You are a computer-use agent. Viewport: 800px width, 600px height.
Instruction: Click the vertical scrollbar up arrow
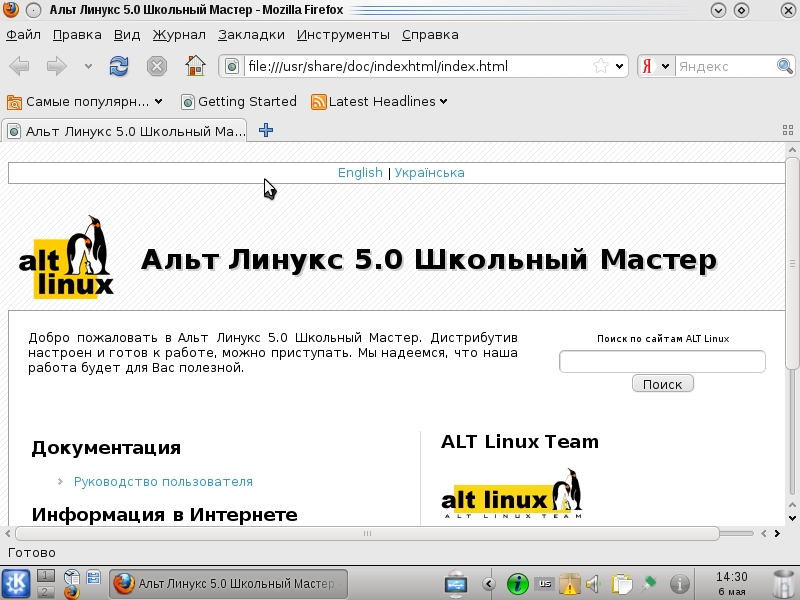[792, 149]
